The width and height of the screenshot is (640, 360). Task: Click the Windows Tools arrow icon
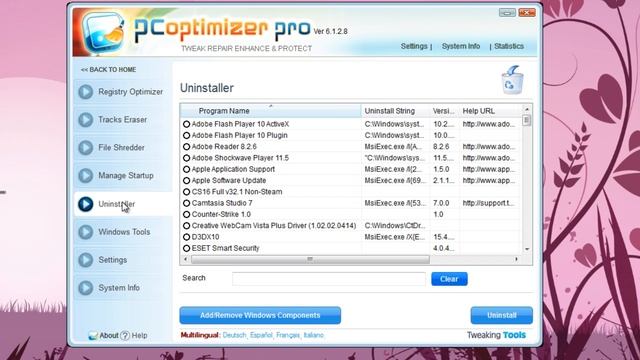86,232
